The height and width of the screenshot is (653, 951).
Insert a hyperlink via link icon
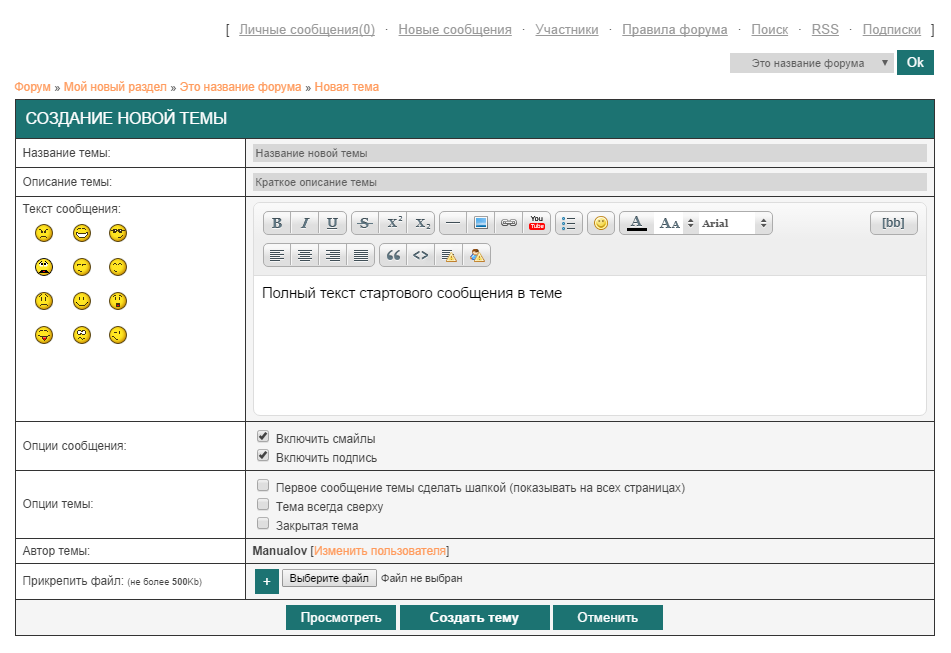pos(509,223)
